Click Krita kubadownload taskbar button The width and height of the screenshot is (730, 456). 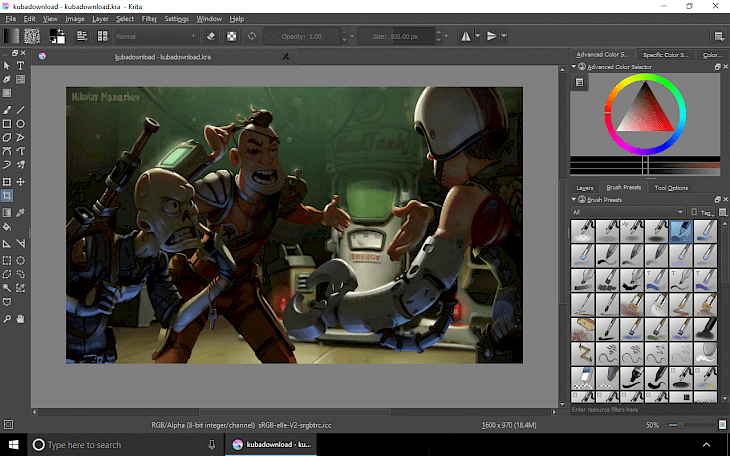click(272, 445)
